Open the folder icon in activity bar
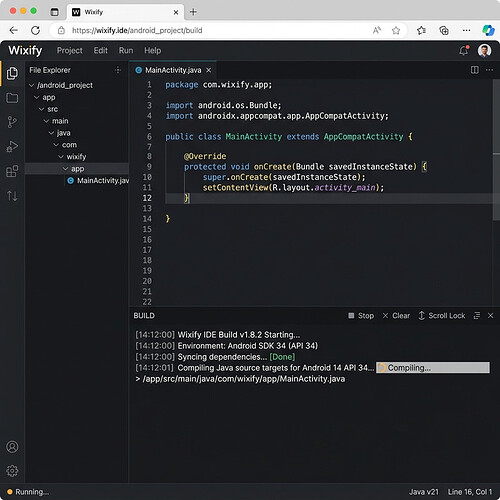Viewport: 500px width, 500px height. 12,98
